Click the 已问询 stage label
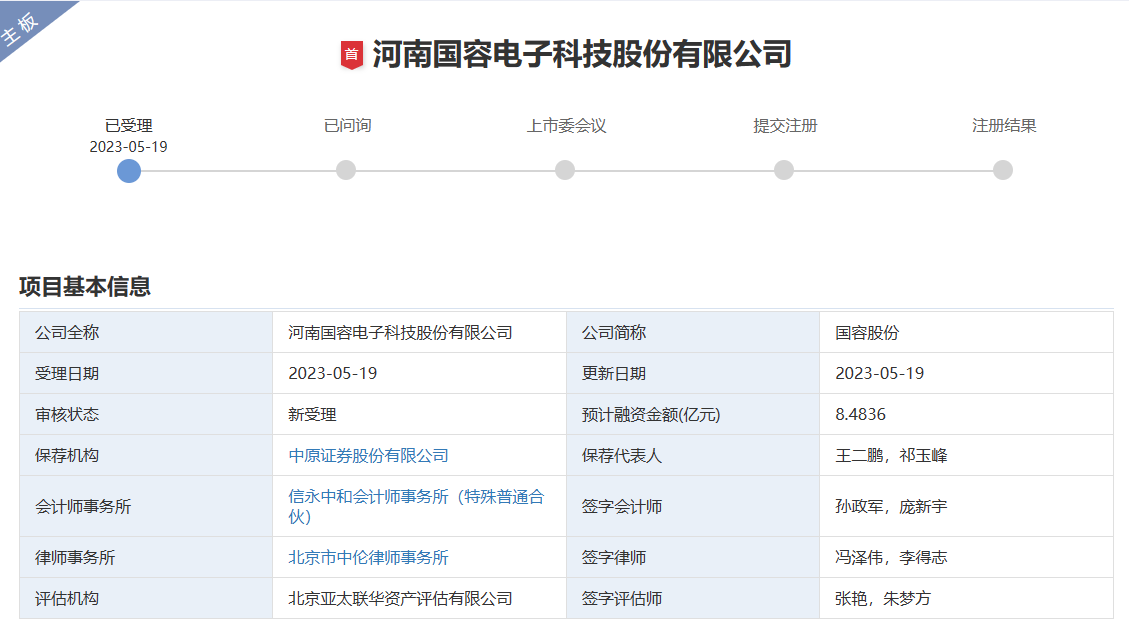Viewport: 1129px width, 624px height. point(348,126)
